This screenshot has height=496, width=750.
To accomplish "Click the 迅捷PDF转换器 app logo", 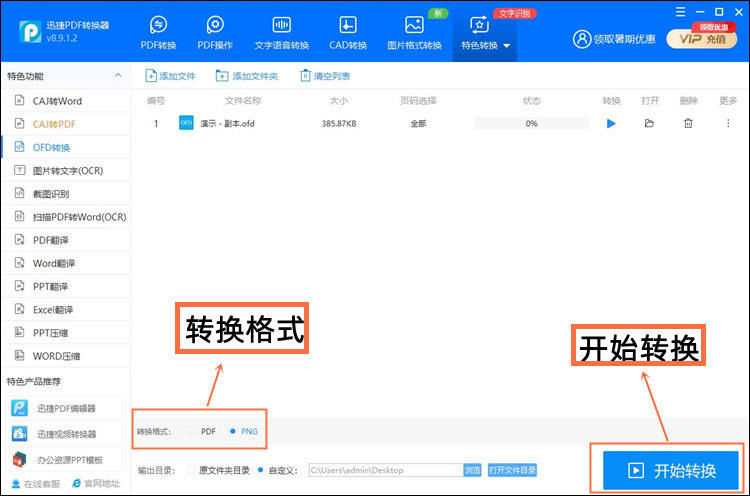I will coord(30,32).
